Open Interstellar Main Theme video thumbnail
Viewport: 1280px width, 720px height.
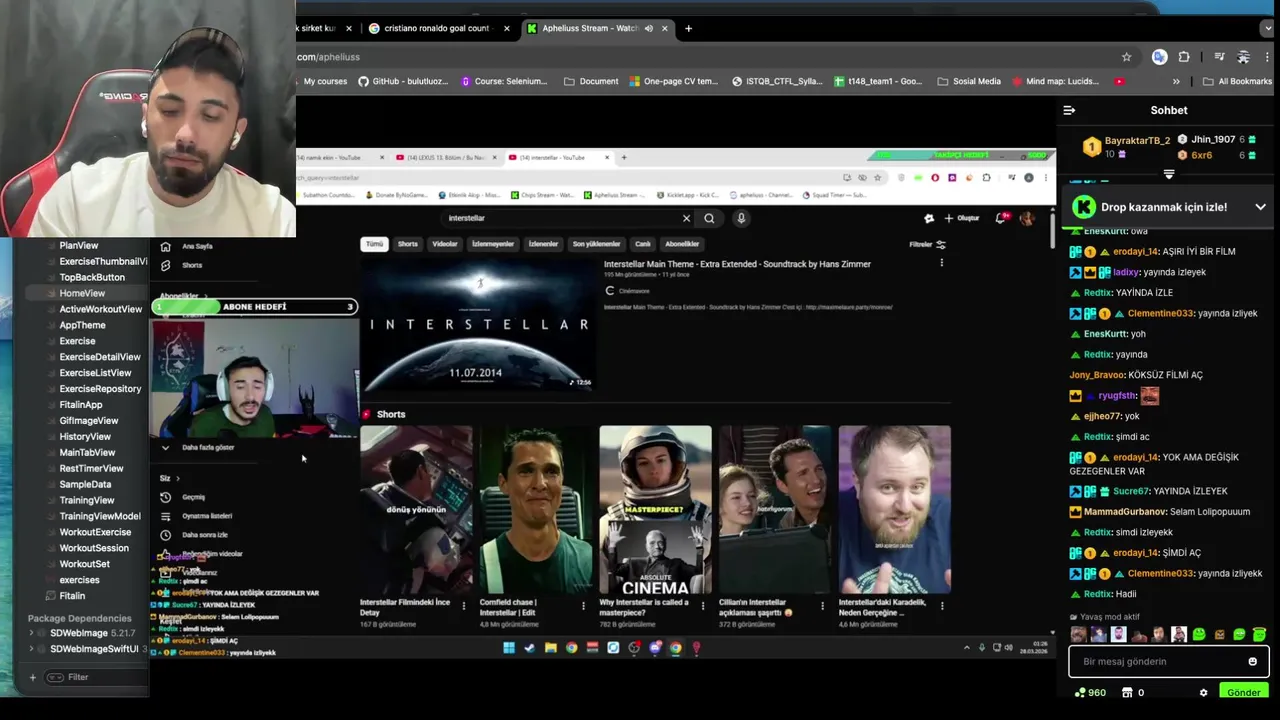(478, 324)
